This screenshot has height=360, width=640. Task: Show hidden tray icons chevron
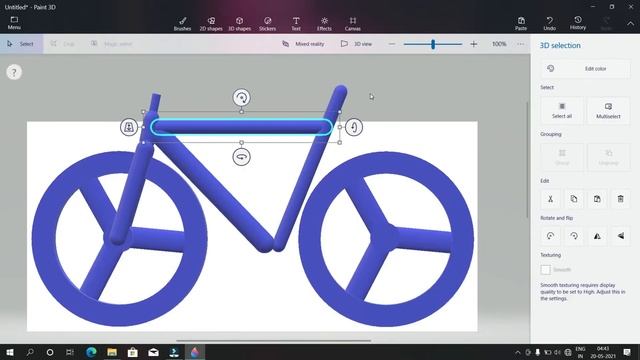[518, 352]
